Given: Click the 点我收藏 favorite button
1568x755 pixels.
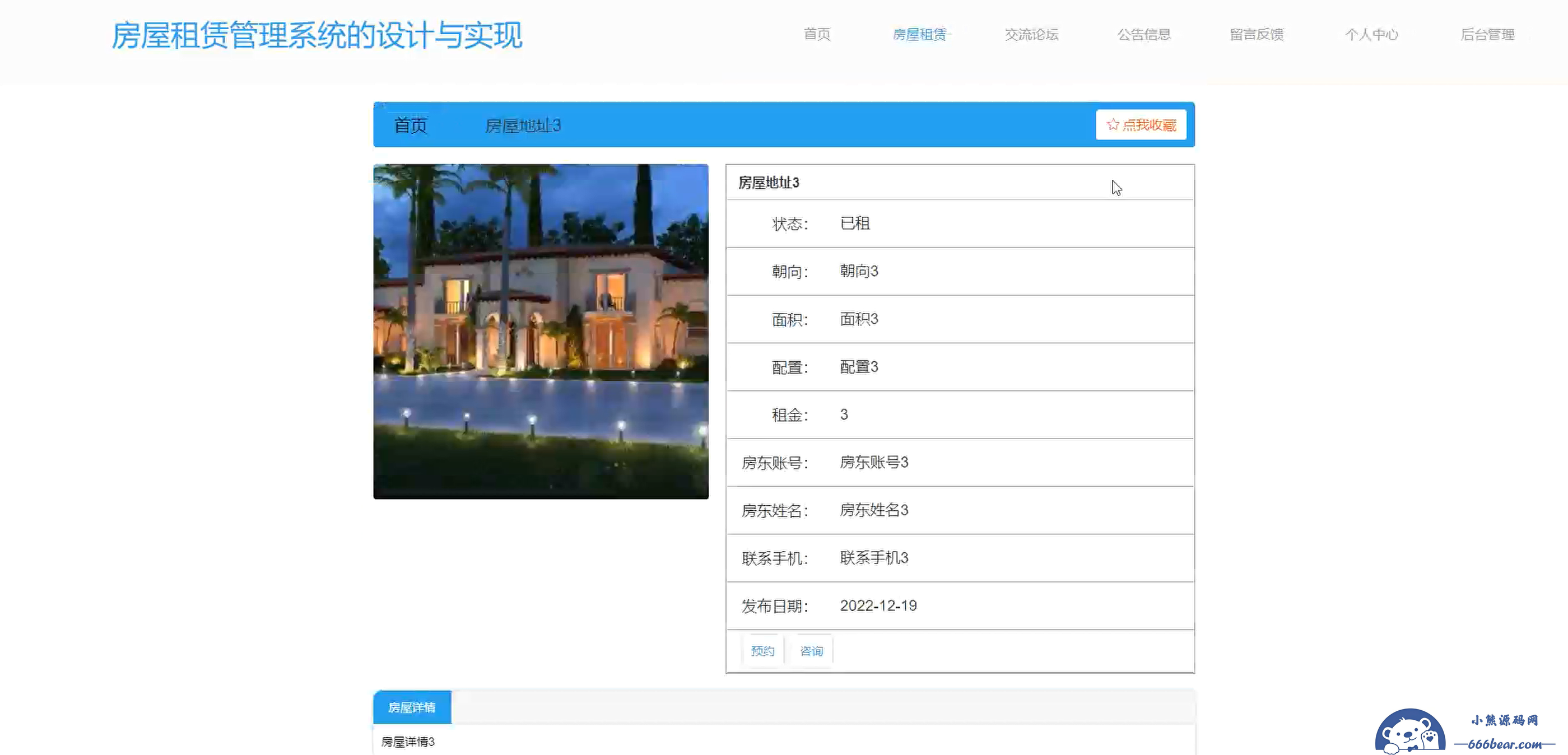Looking at the screenshot, I should point(1141,125).
